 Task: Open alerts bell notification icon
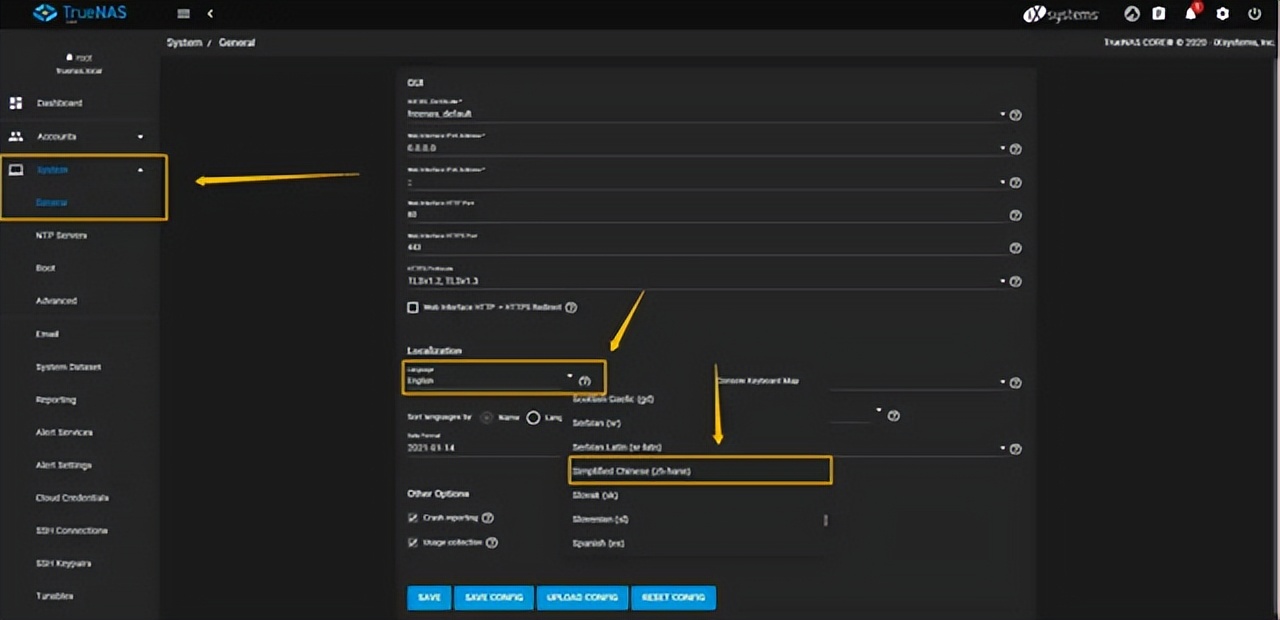[x=1190, y=14]
